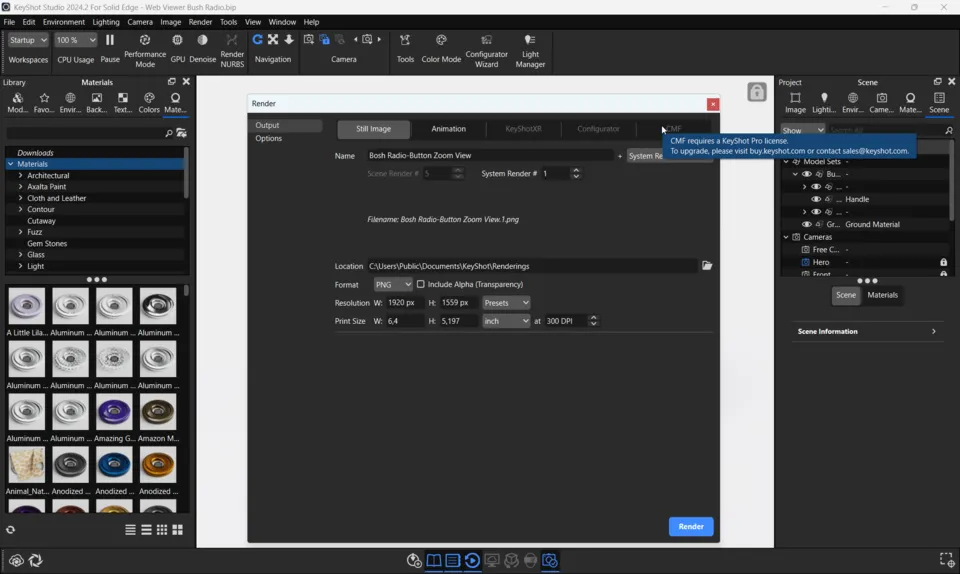
Task: Open the Lighting menu
Action: click(106, 22)
